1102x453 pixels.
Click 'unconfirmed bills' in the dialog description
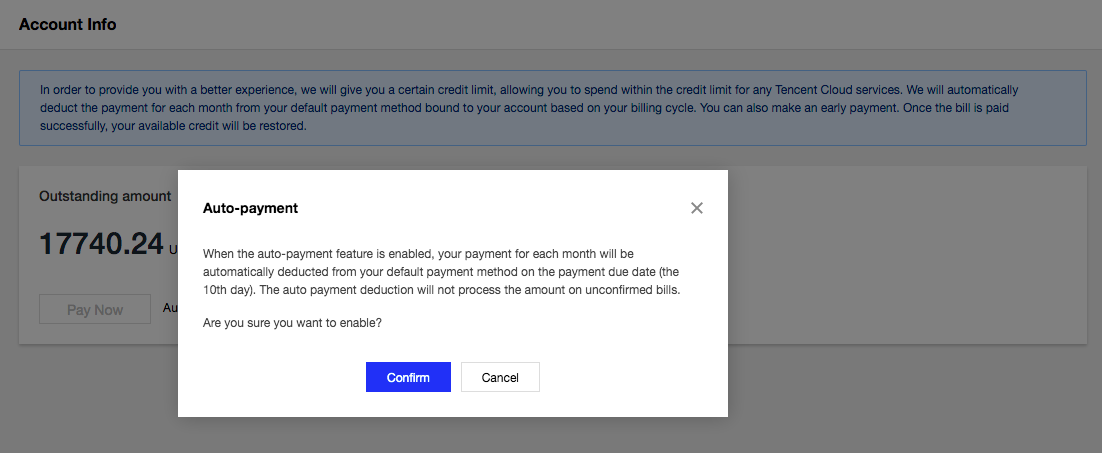[633, 289]
